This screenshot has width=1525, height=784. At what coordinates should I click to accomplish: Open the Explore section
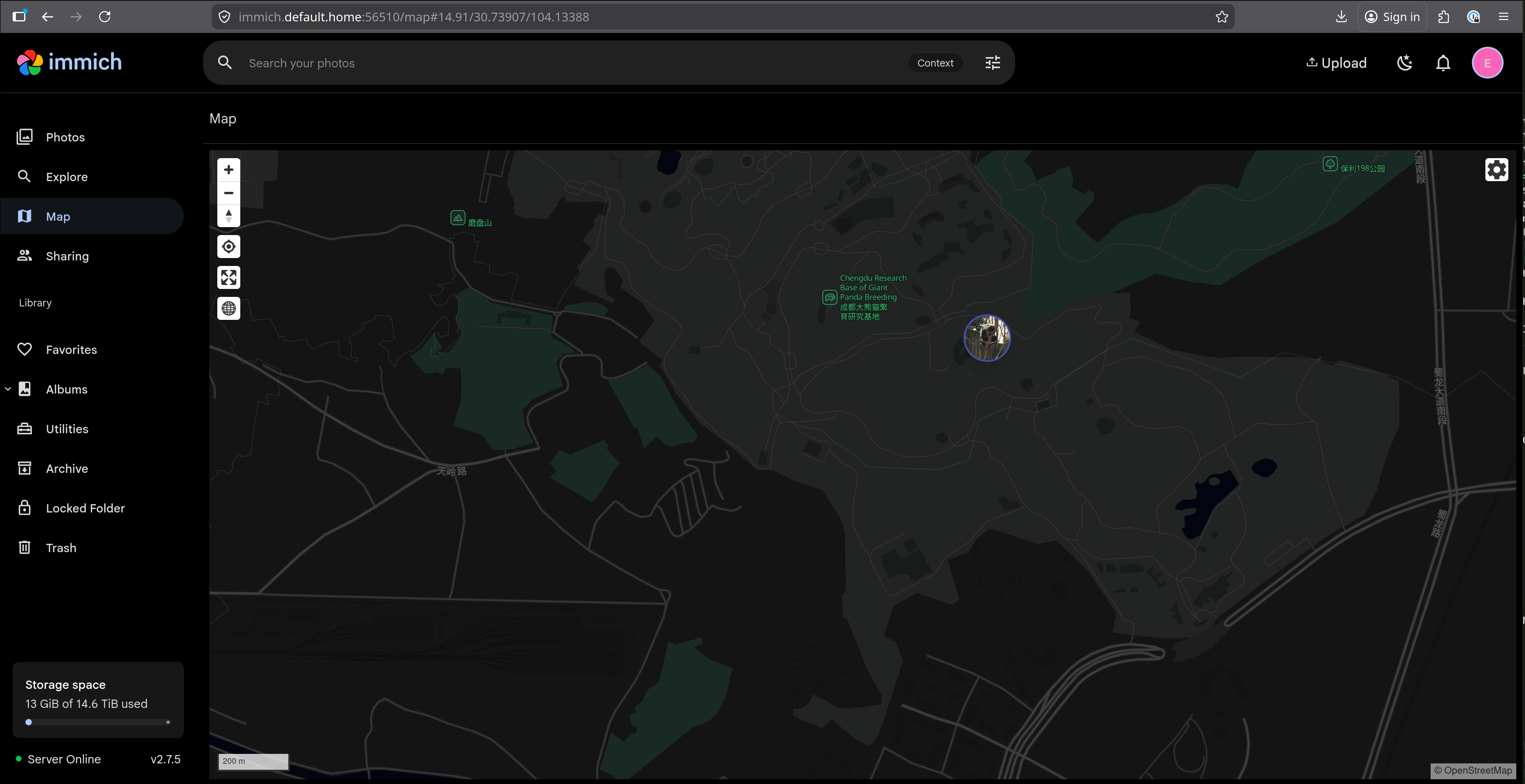pos(66,177)
